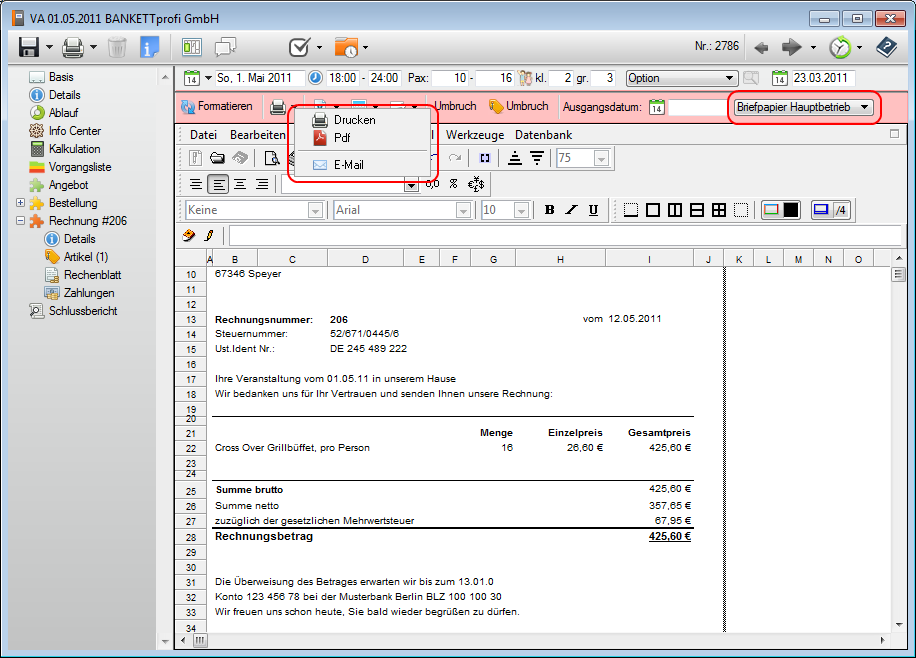Screen dimensions: 916x658
Task: Choose E-Mail from the popup menu
Action: (349, 165)
